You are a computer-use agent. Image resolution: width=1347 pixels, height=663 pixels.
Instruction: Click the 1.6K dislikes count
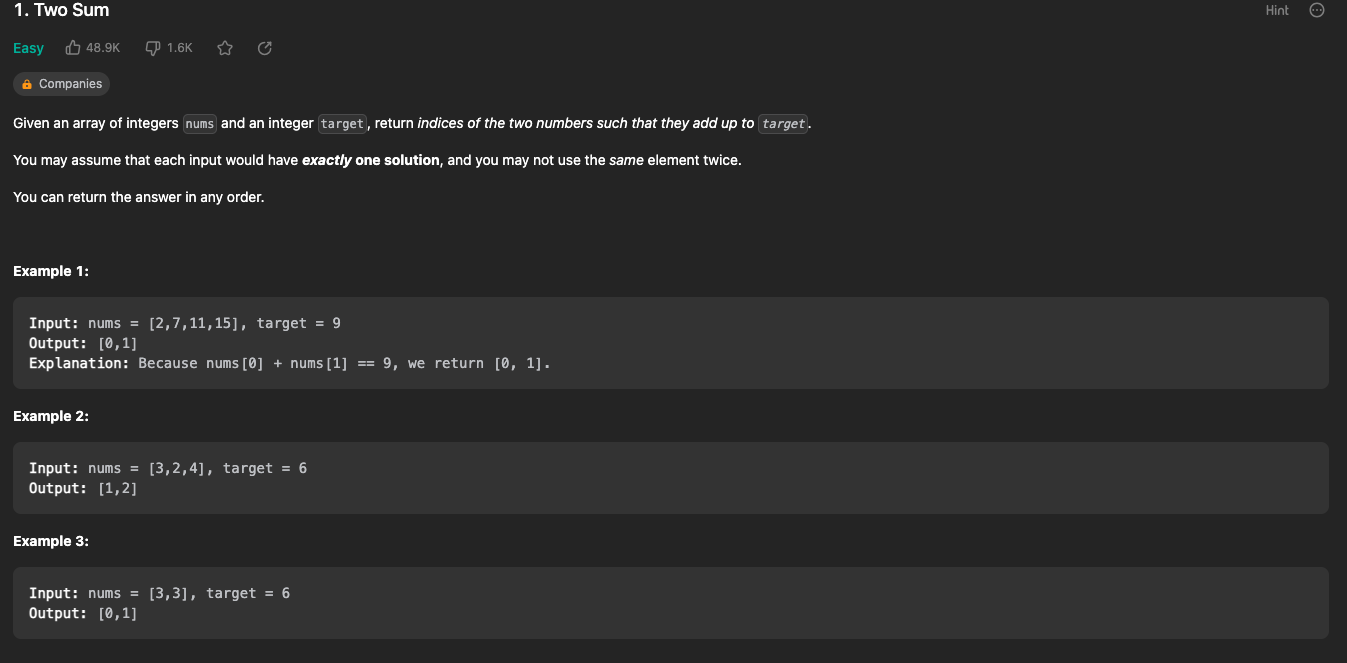(179, 48)
